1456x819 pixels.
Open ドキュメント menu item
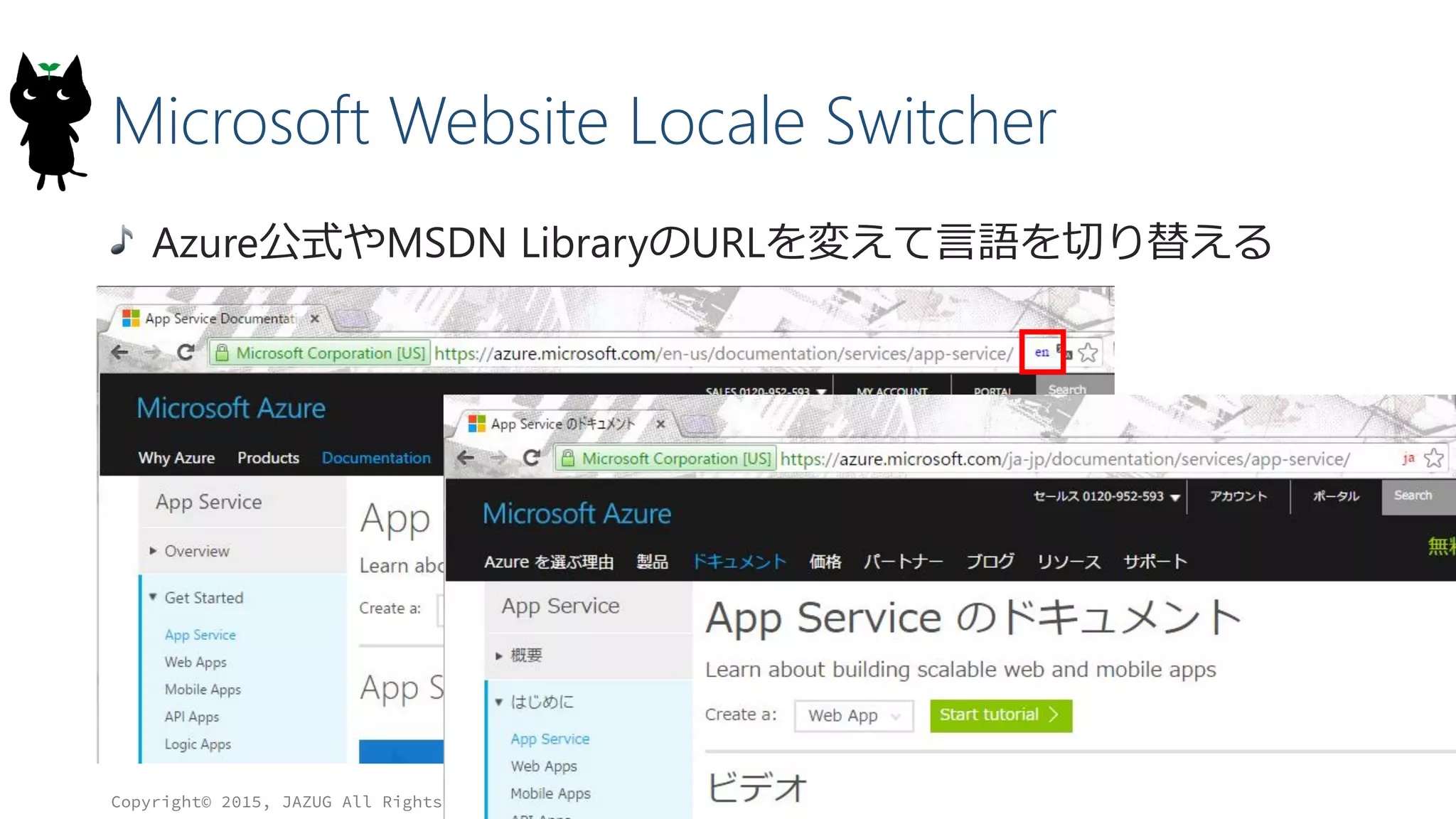coord(739,562)
